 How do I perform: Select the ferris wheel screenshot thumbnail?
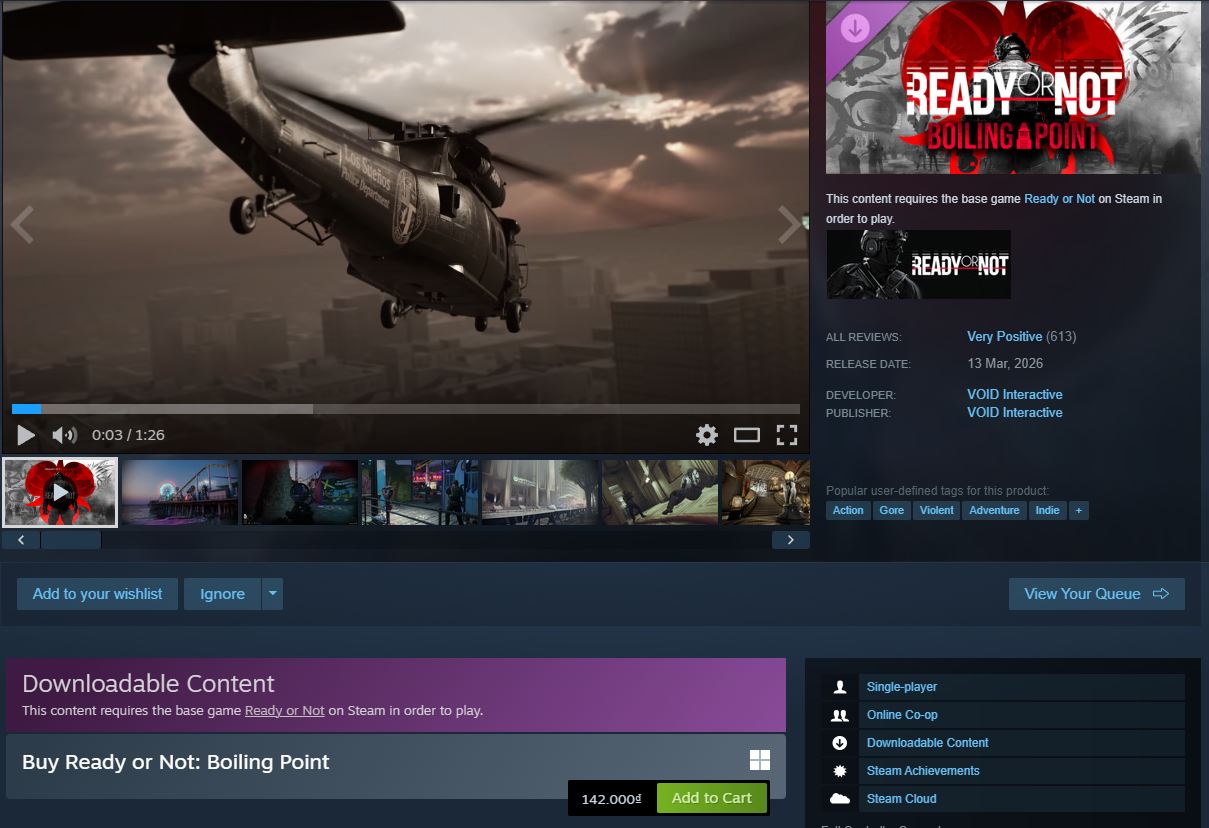(x=179, y=491)
